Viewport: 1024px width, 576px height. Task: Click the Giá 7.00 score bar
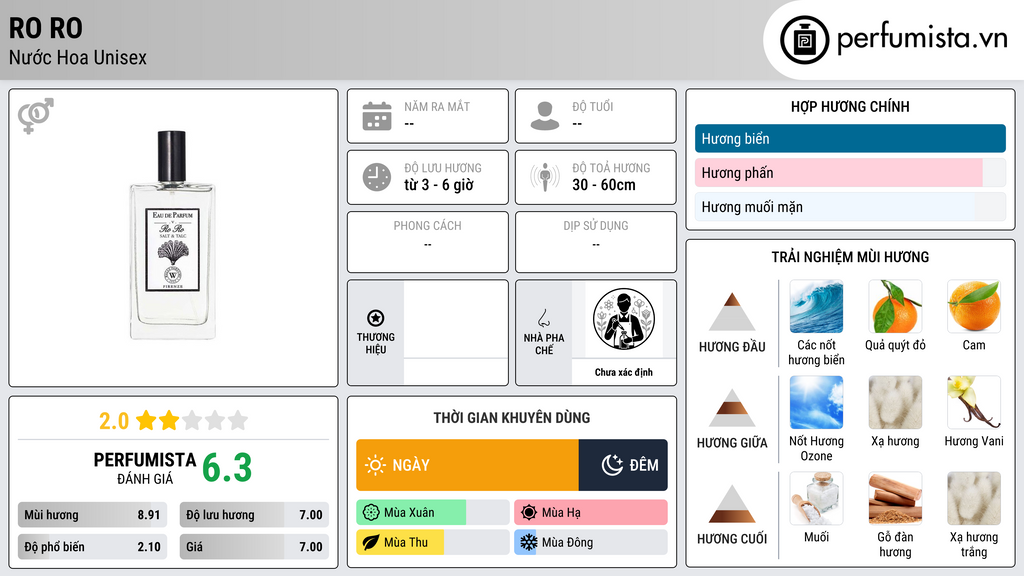point(254,547)
